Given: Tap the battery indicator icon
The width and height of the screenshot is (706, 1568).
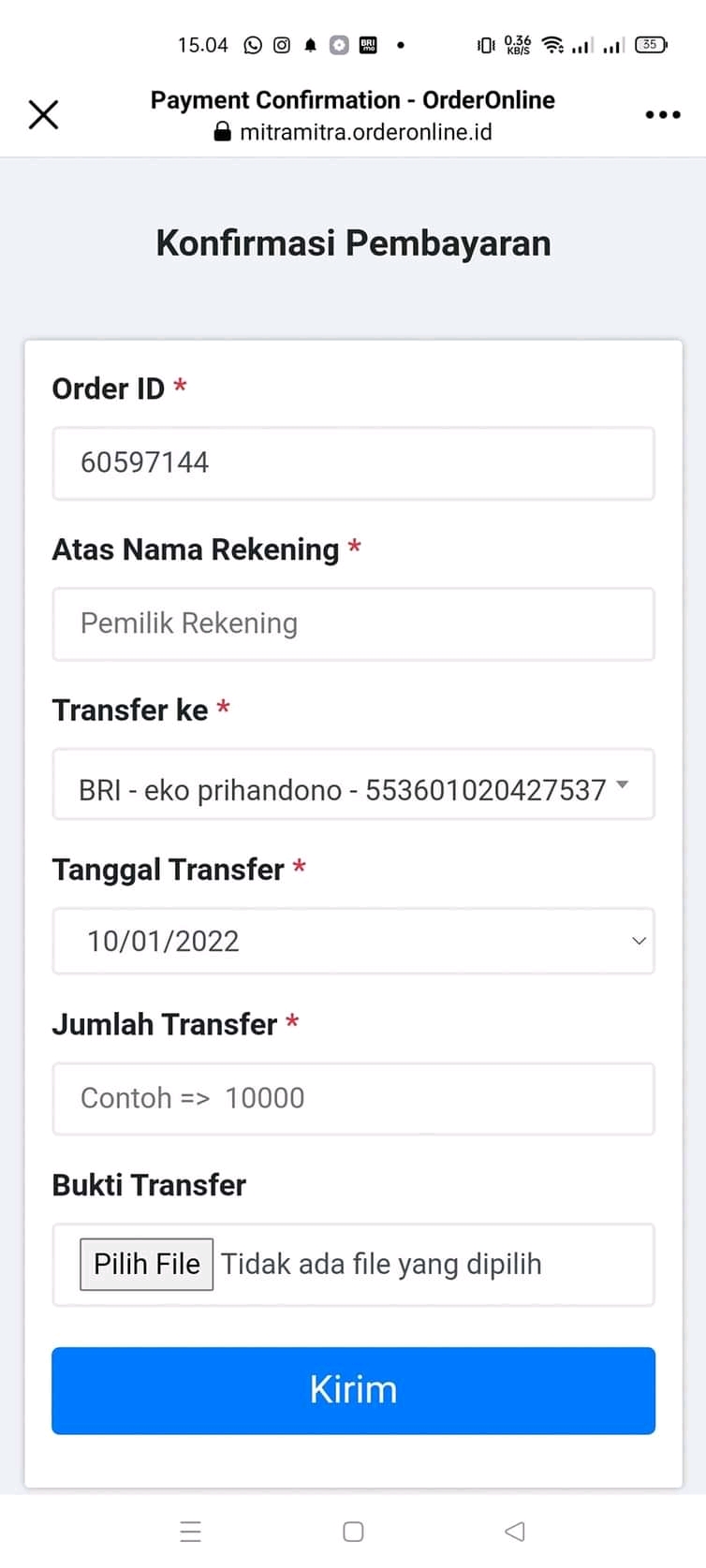Looking at the screenshot, I should (651, 45).
